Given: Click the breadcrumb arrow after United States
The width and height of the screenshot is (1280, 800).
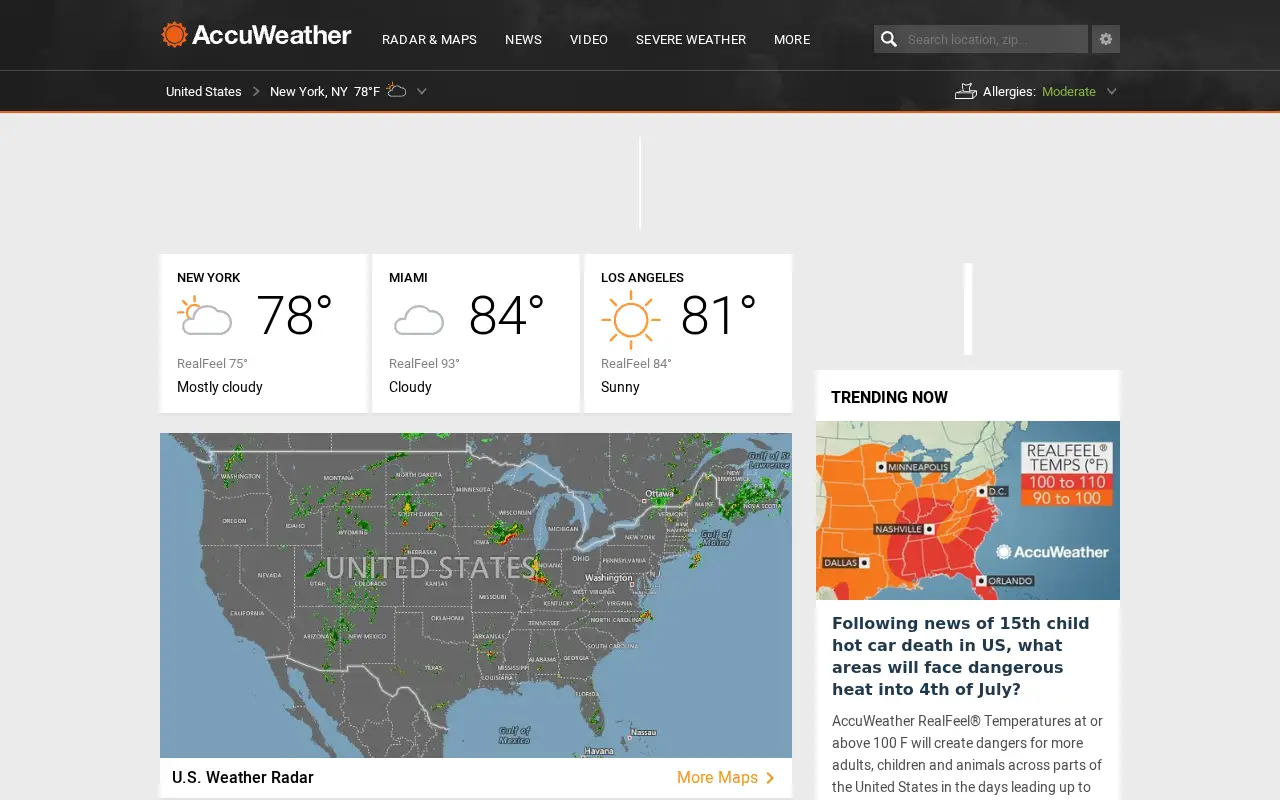Looking at the screenshot, I should coord(256,91).
